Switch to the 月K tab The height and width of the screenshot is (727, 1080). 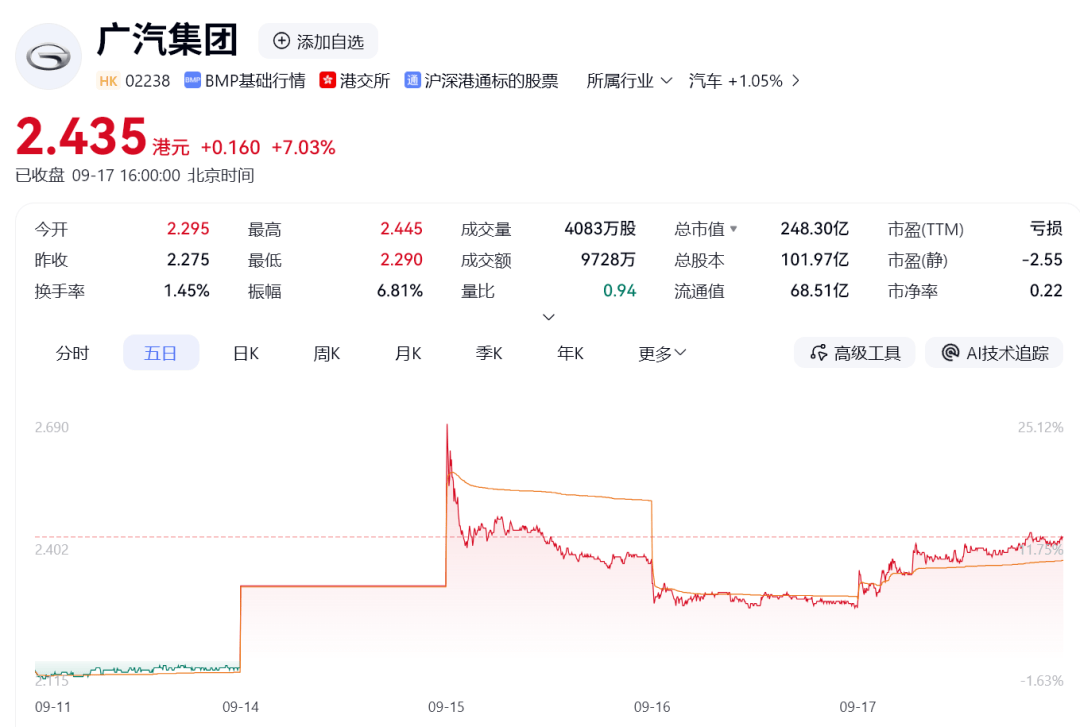408,353
